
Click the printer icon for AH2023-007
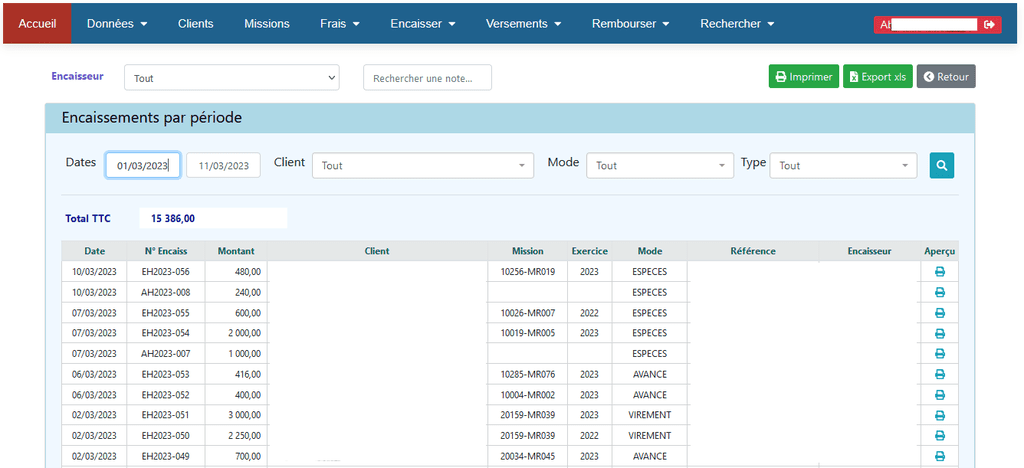(939, 354)
